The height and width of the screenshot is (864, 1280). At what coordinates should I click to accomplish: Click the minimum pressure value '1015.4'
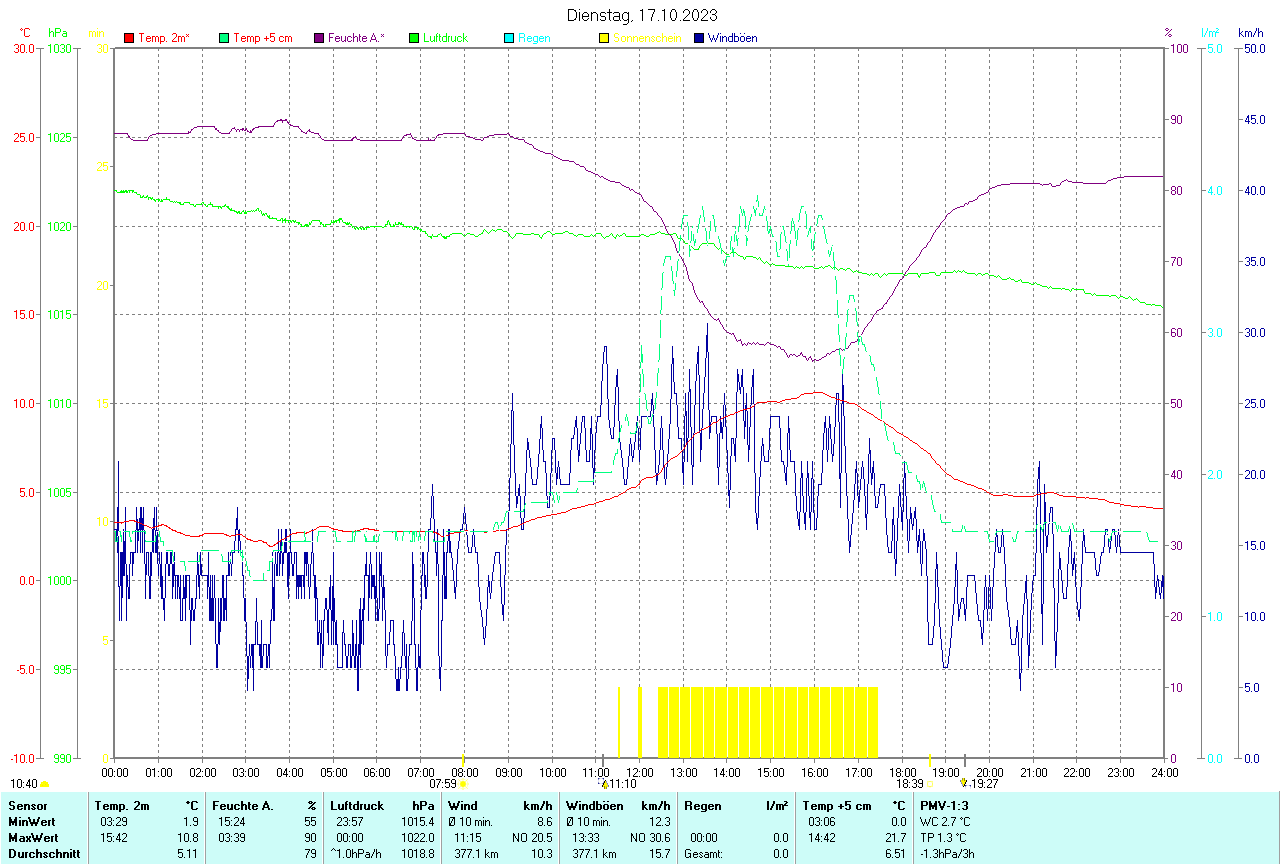[x=418, y=822]
